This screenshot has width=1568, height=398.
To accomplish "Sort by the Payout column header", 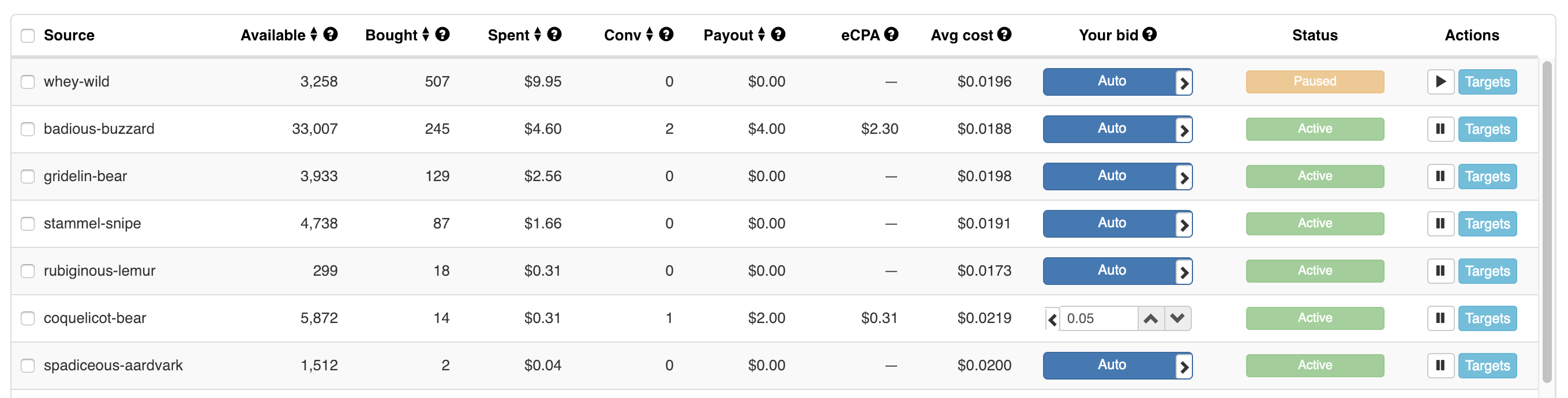I will click(761, 35).
